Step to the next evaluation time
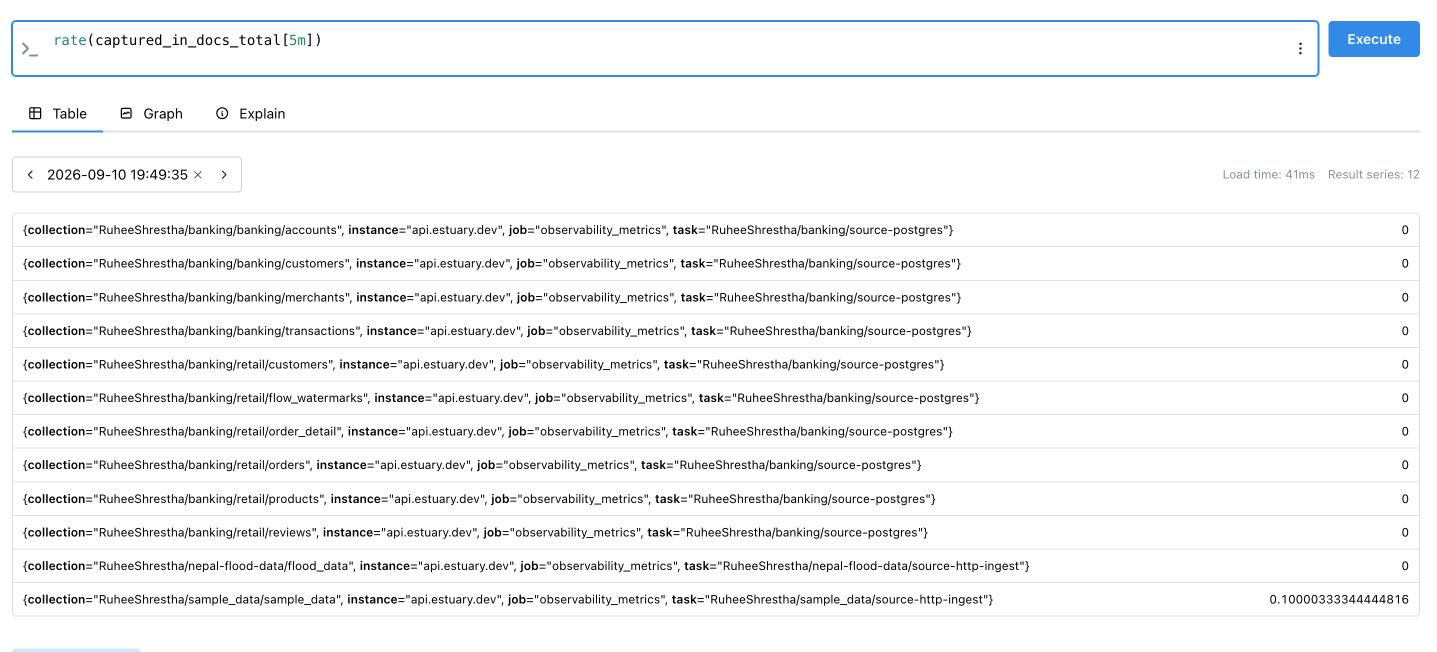Screen dimensions: 1437x652 click(224, 174)
